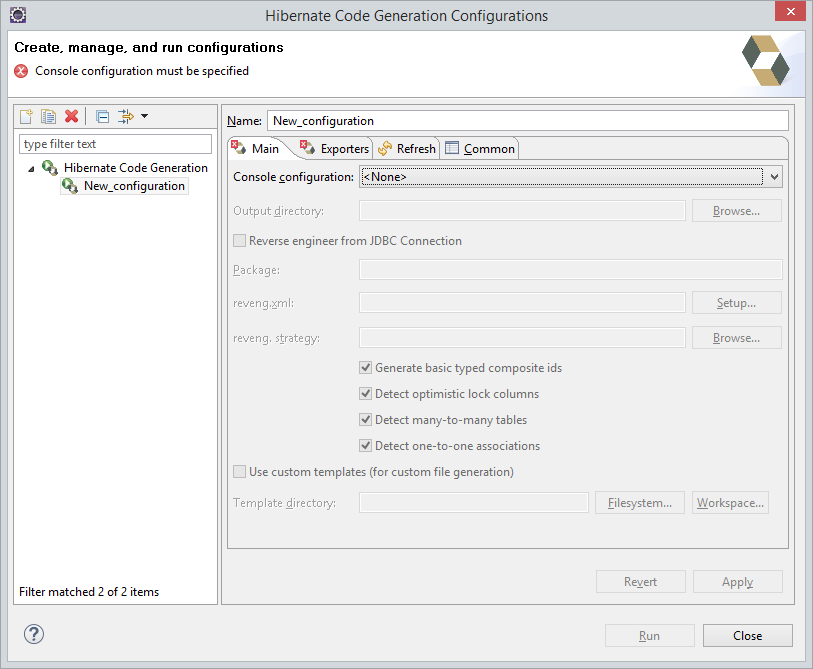Click the Workspace button
This screenshot has height=669, width=813.
tap(731, 503)
